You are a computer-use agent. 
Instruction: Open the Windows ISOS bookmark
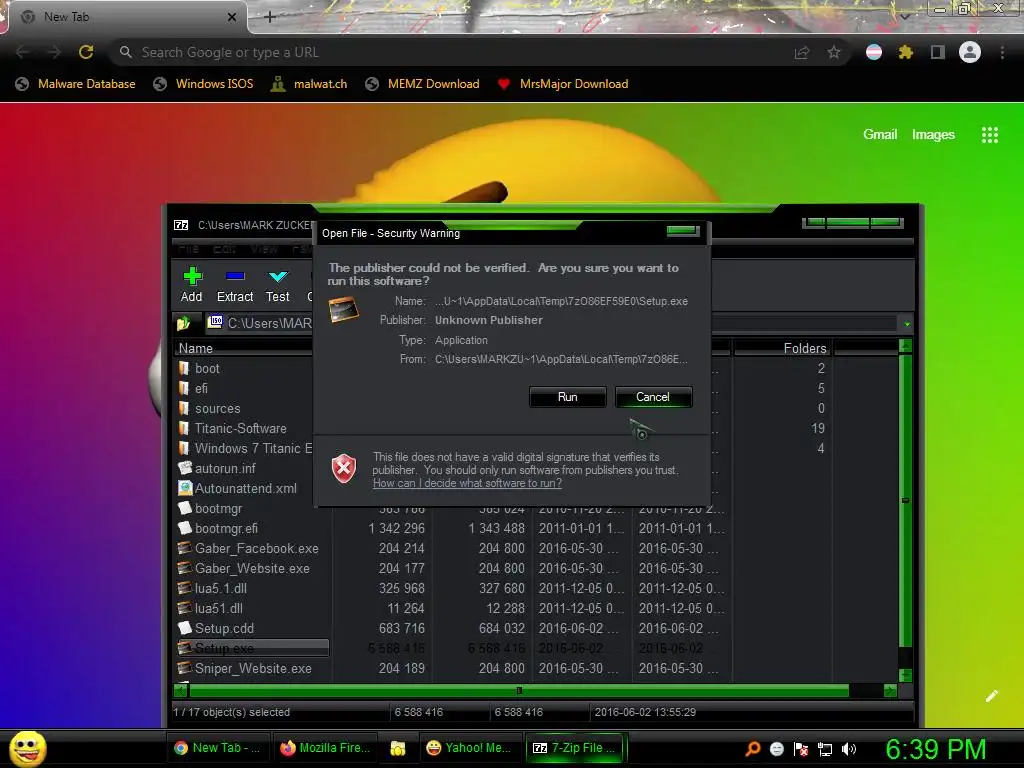click(x=203, y=84)
